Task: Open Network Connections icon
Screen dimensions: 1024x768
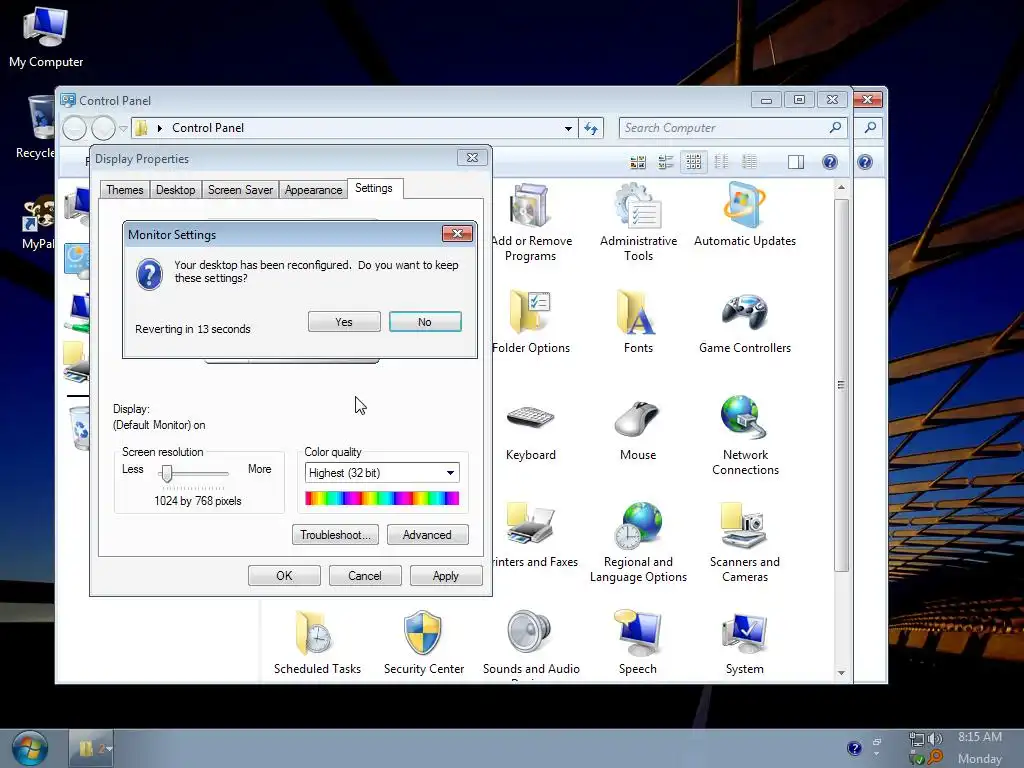Action: pos(744,436)
